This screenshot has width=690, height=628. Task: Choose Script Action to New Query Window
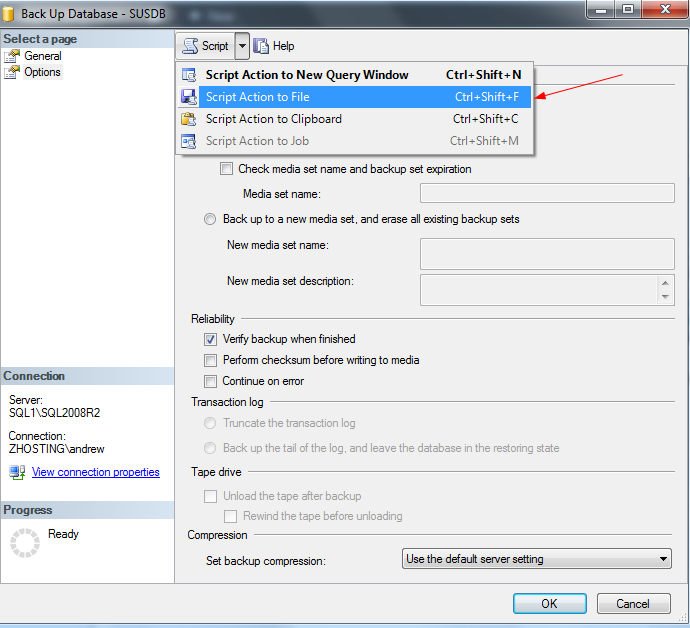355,75
